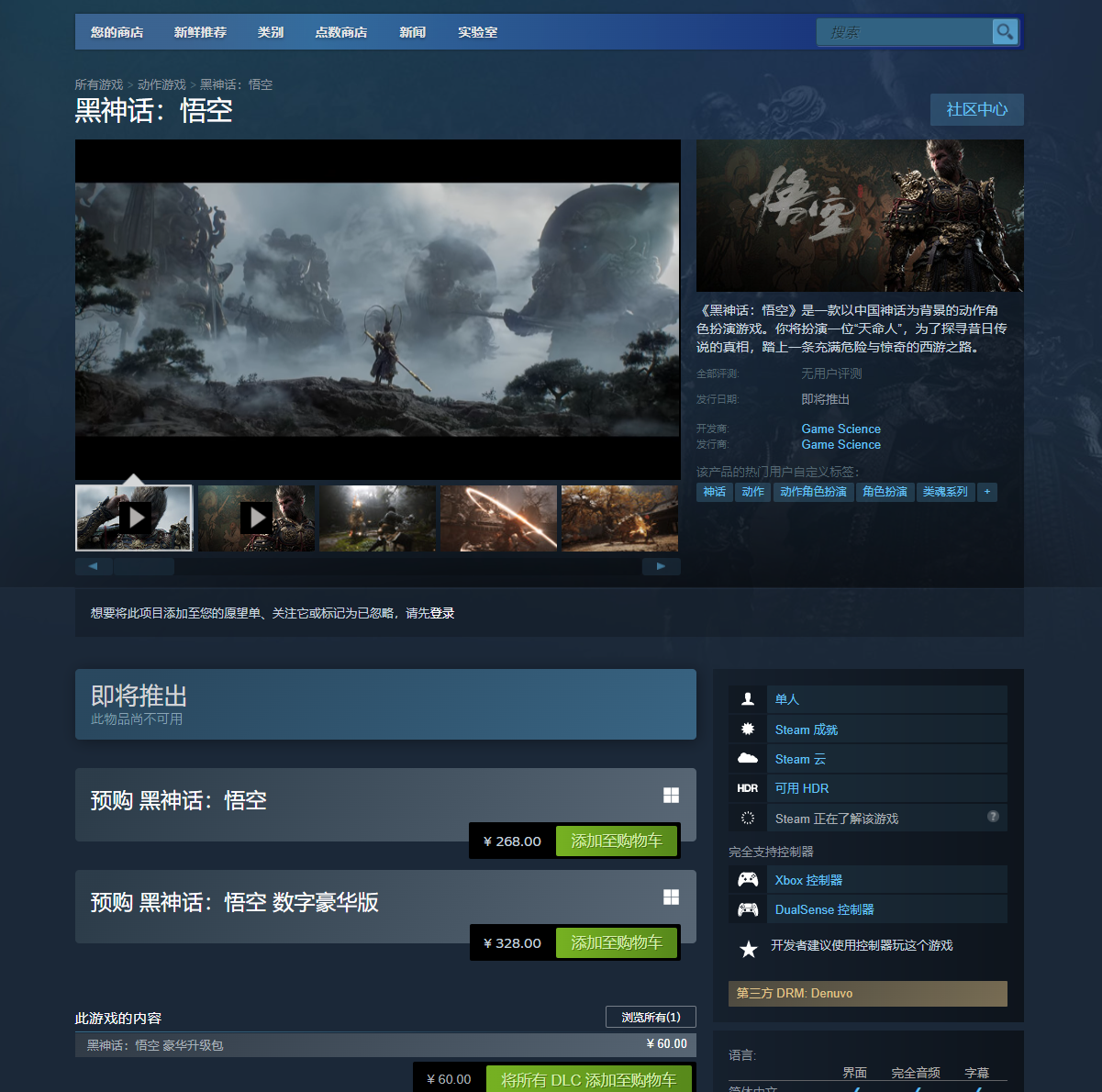
Task: Click the Steam learning spinner icon
Action: coord(748,818)
